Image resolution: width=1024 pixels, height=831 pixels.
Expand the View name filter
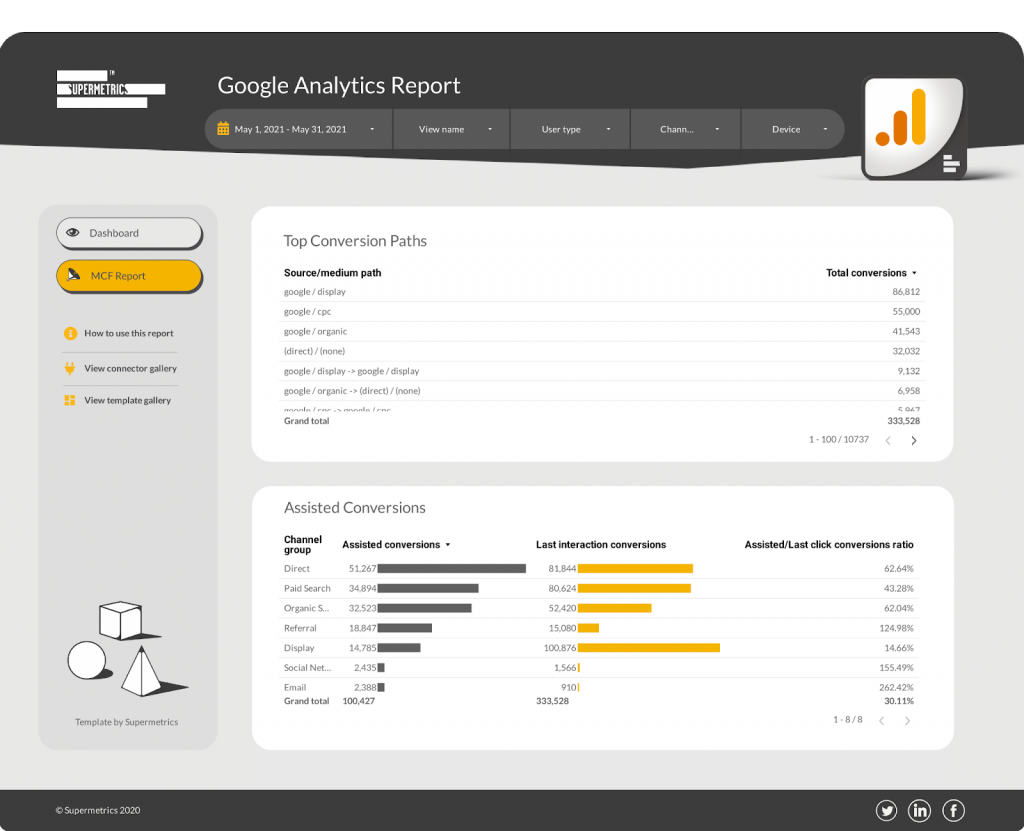point(451,129)
